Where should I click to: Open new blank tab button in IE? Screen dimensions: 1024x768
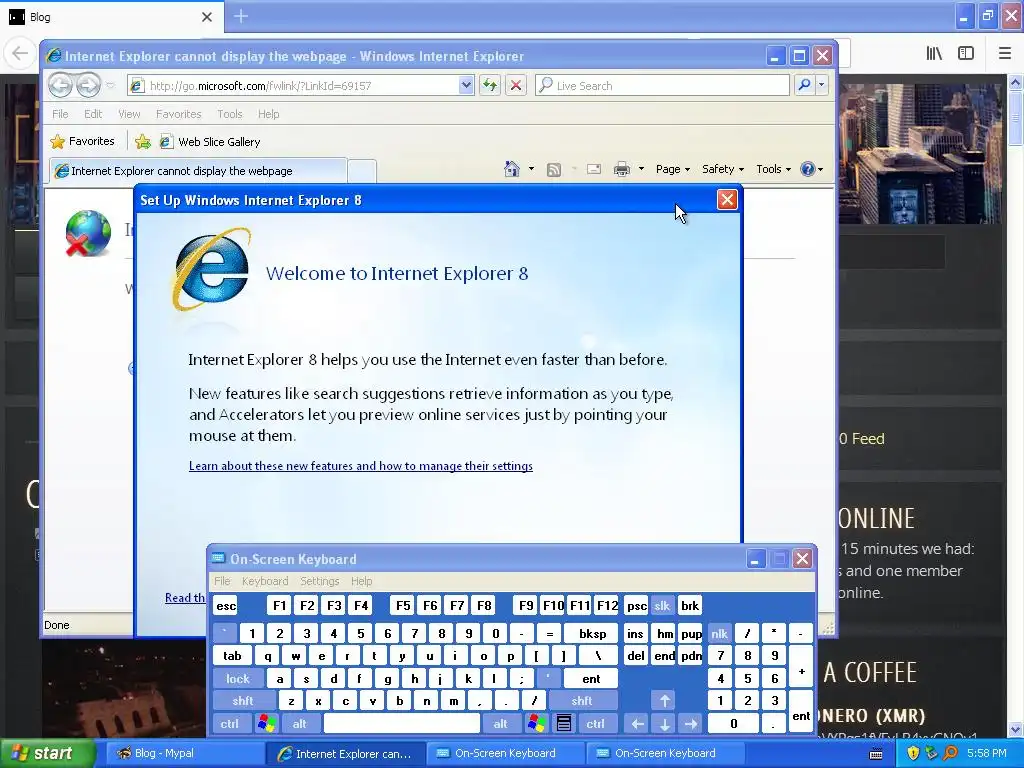point(362,171)
